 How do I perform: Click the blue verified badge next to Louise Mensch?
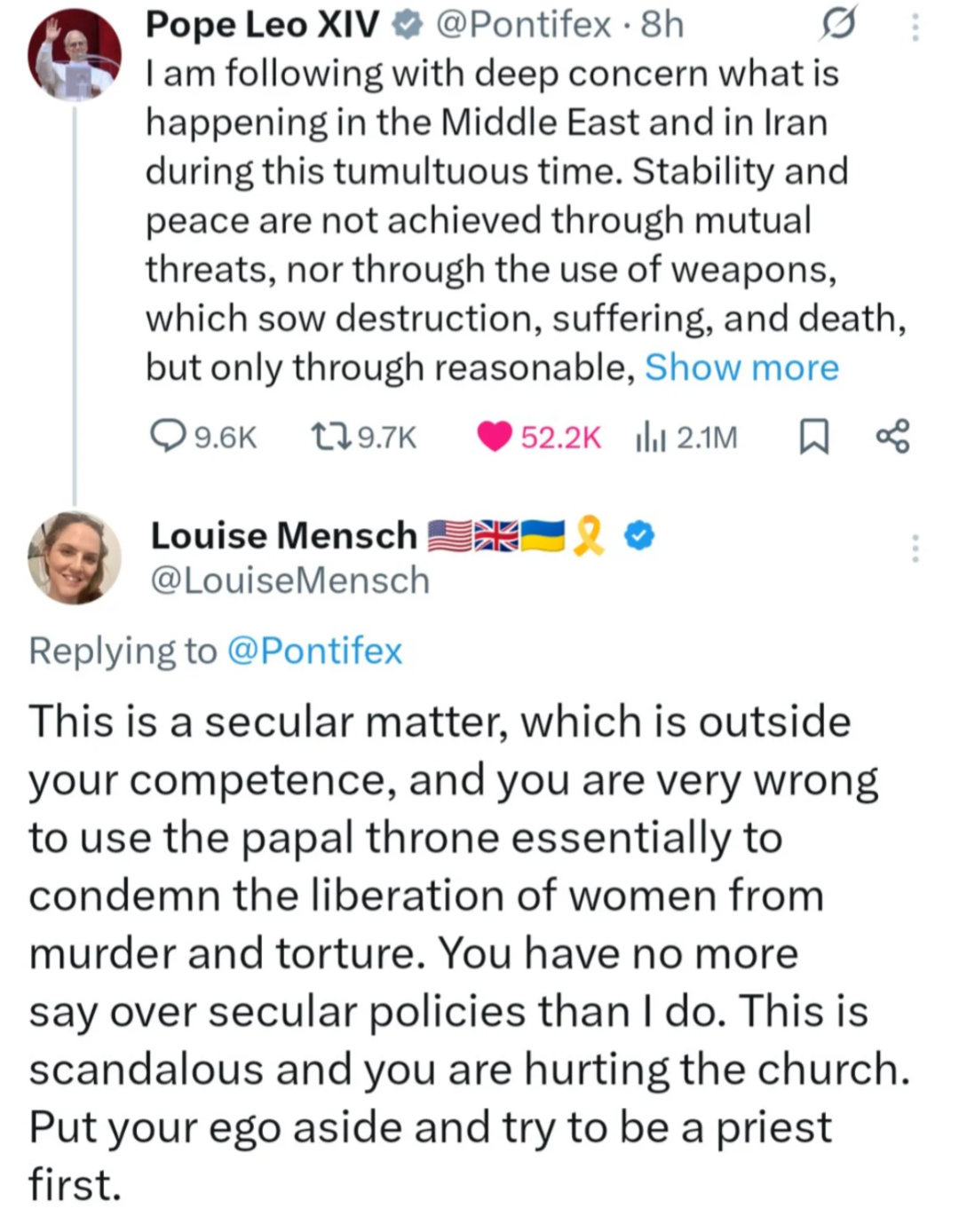point(639,535)
